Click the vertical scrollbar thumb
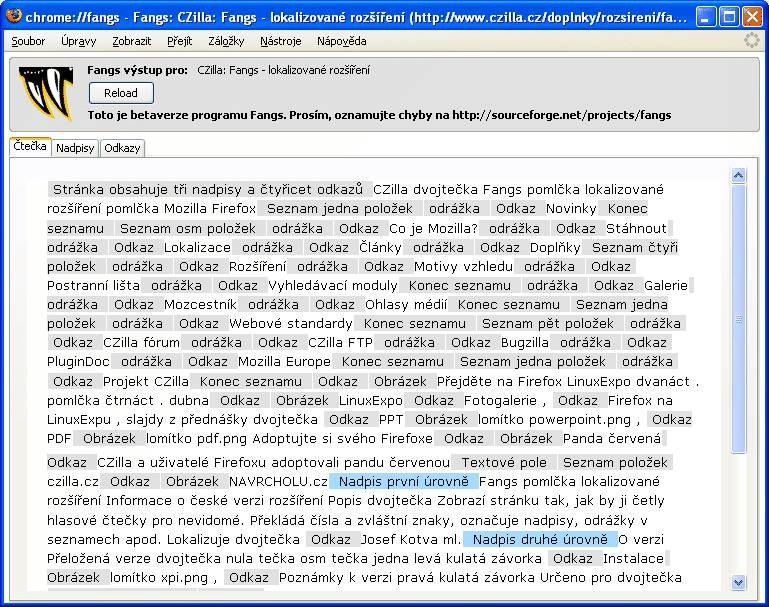 (x=739, y=319)
